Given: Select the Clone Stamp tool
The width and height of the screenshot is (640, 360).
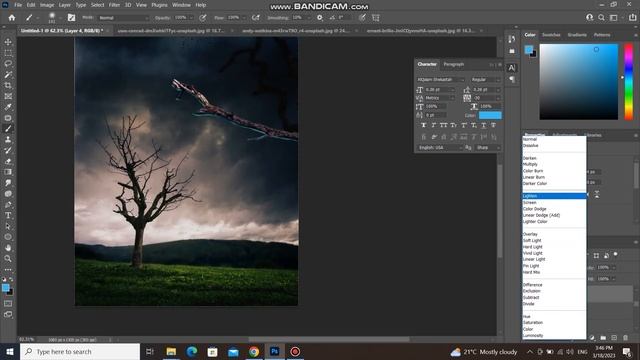Looking at the screenshot, I should (8, 140).
